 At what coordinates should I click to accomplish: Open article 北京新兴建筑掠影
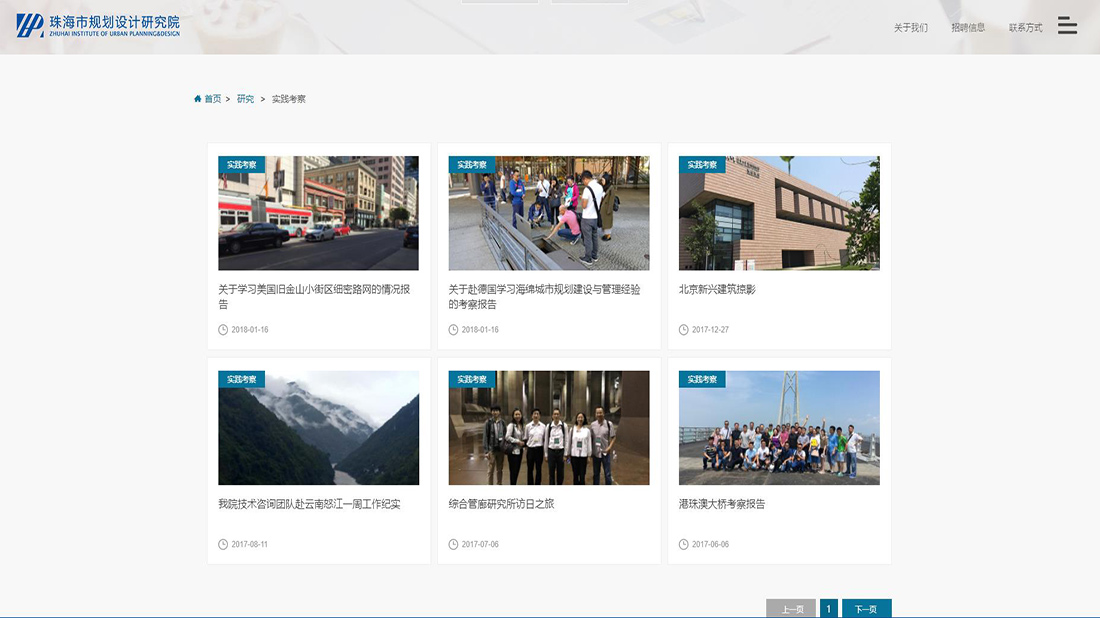(x=717, y=289)
